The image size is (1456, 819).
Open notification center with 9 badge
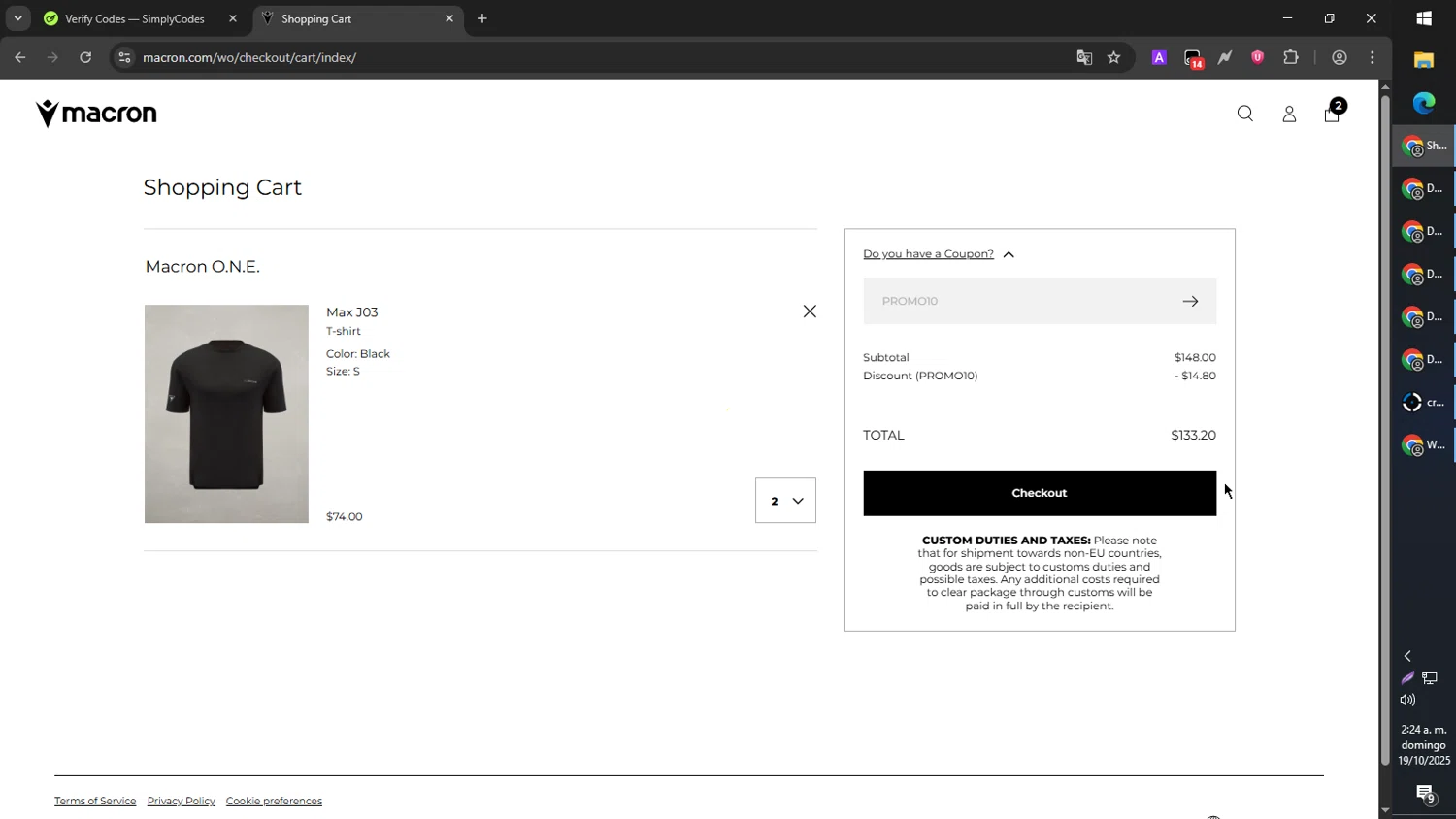[1425, 795]
